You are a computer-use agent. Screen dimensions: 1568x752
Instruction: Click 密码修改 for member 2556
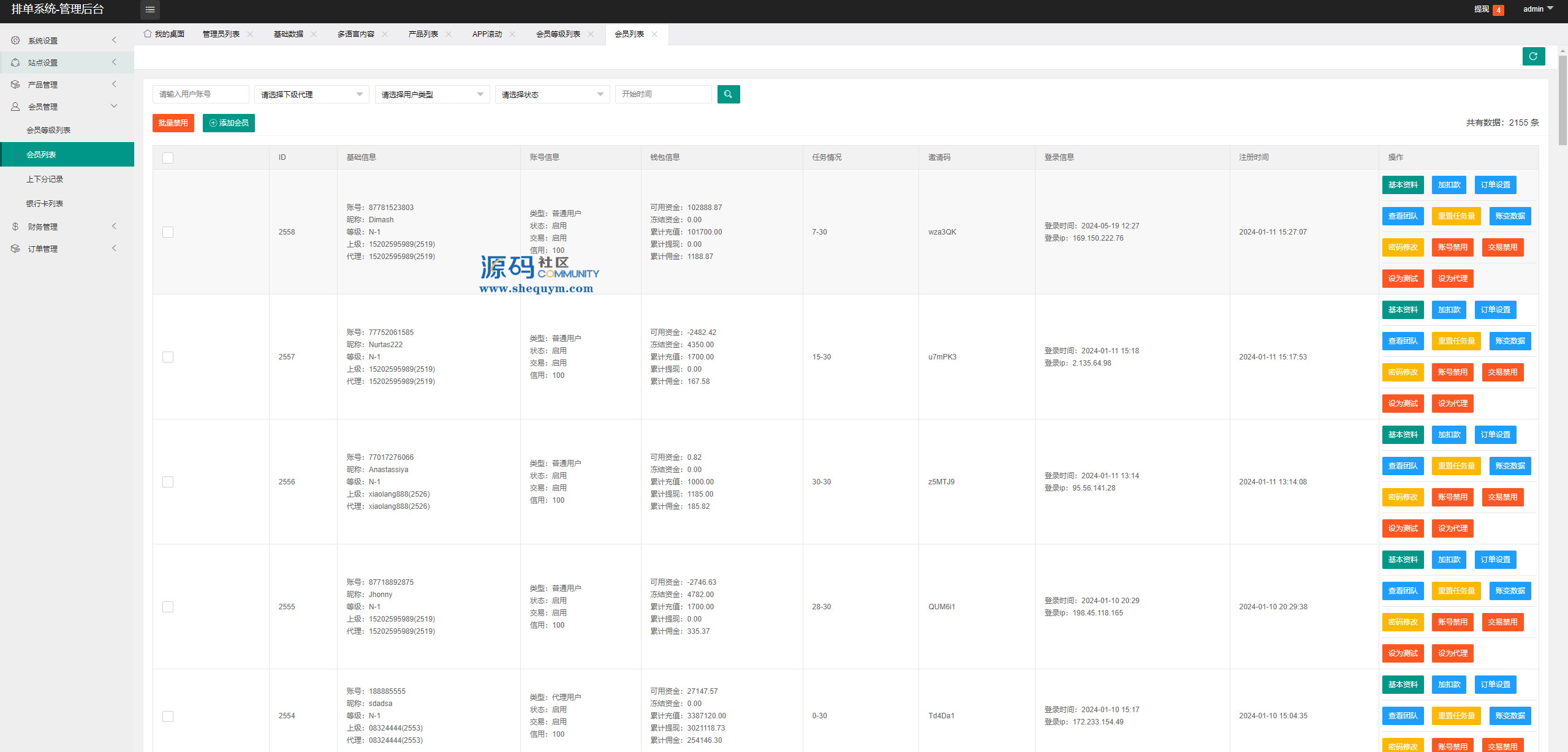[x=1403, y=497]
